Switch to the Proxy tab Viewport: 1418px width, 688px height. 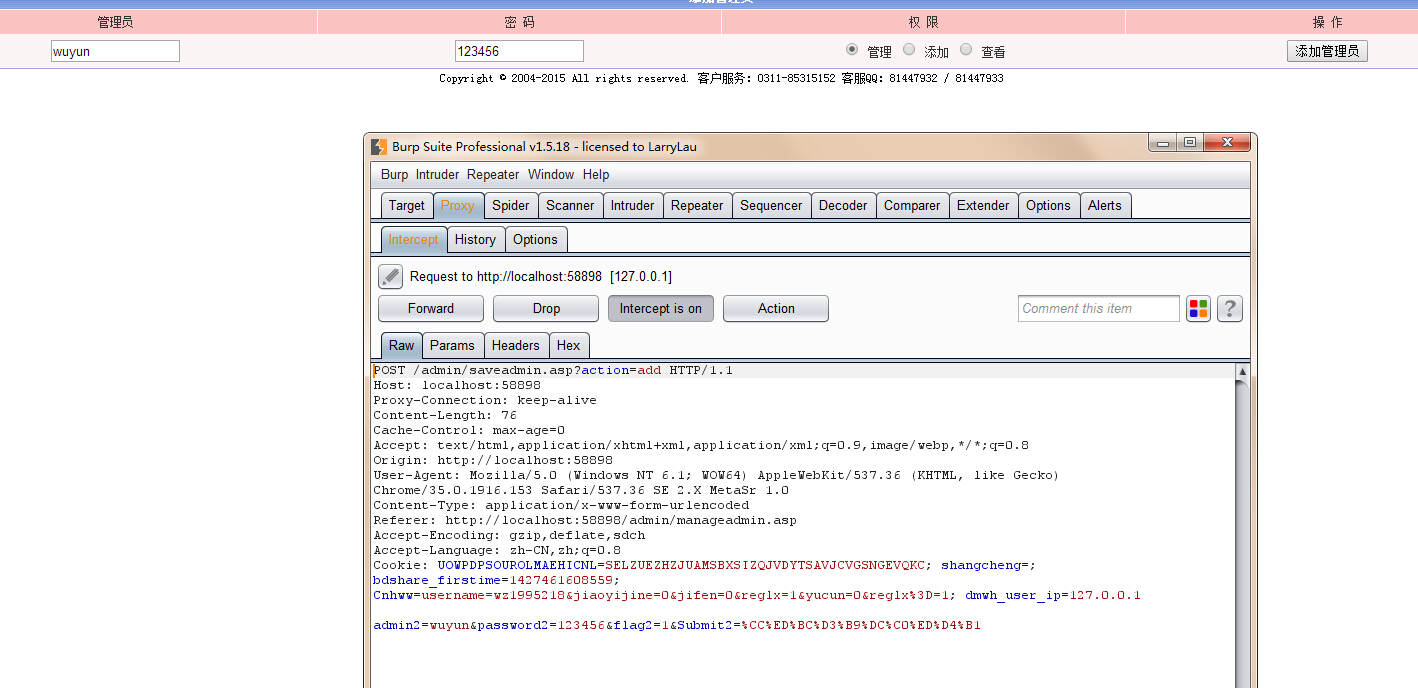pos(458,206)
